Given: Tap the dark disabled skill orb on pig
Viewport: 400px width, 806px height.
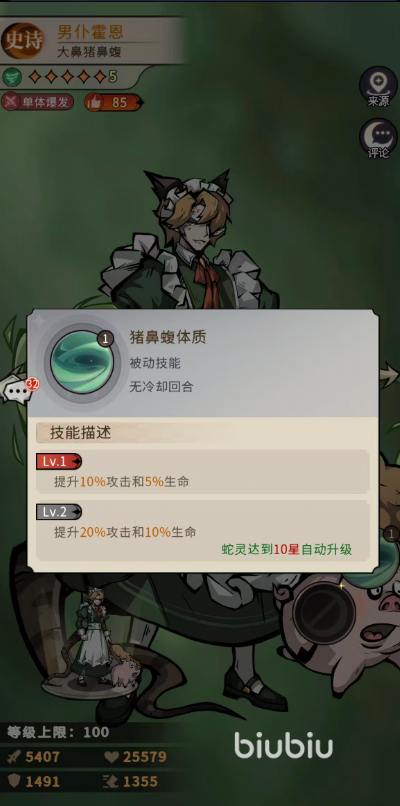Looking at the screenshot, I should click(324, 612).
